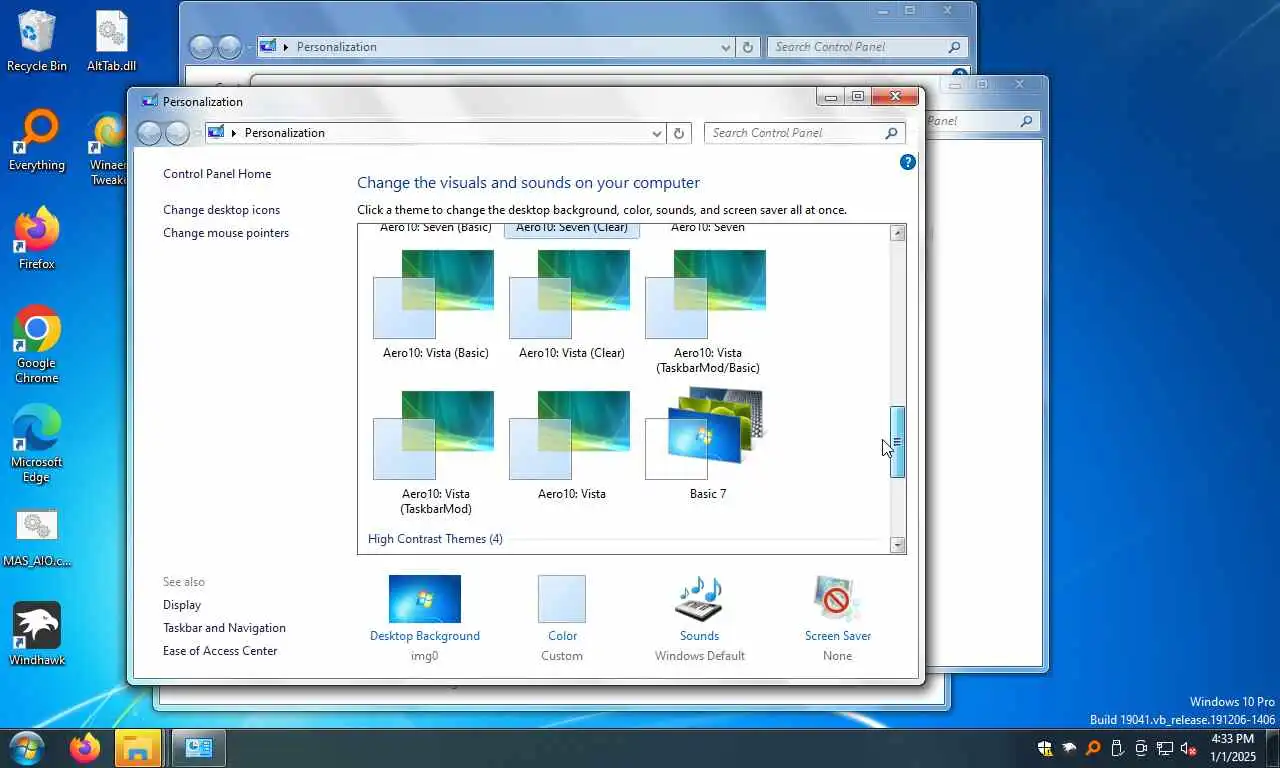Open the Firefox desktop shortcut

click(x=37, y=239)
